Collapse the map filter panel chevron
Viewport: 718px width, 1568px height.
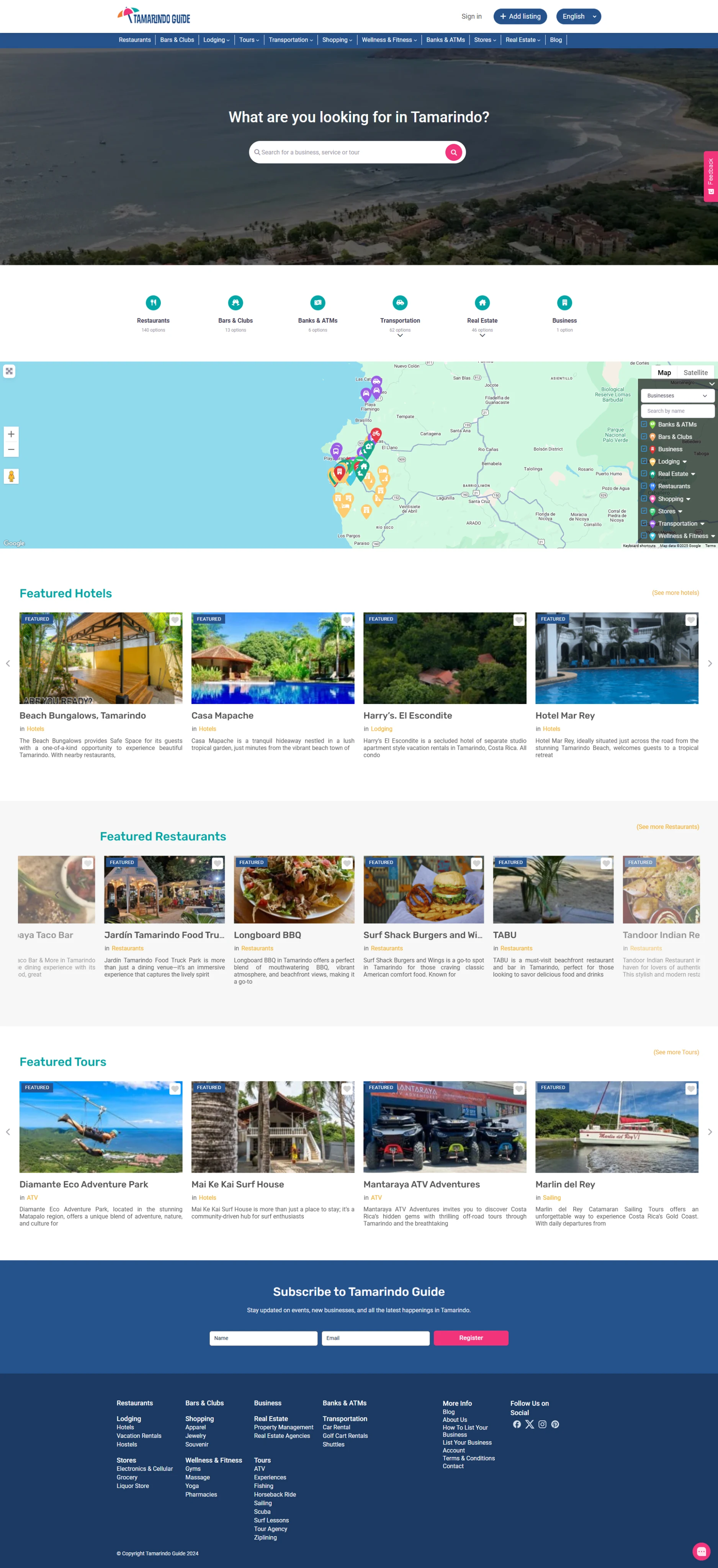pyautogui.click(x=711, y=384)
